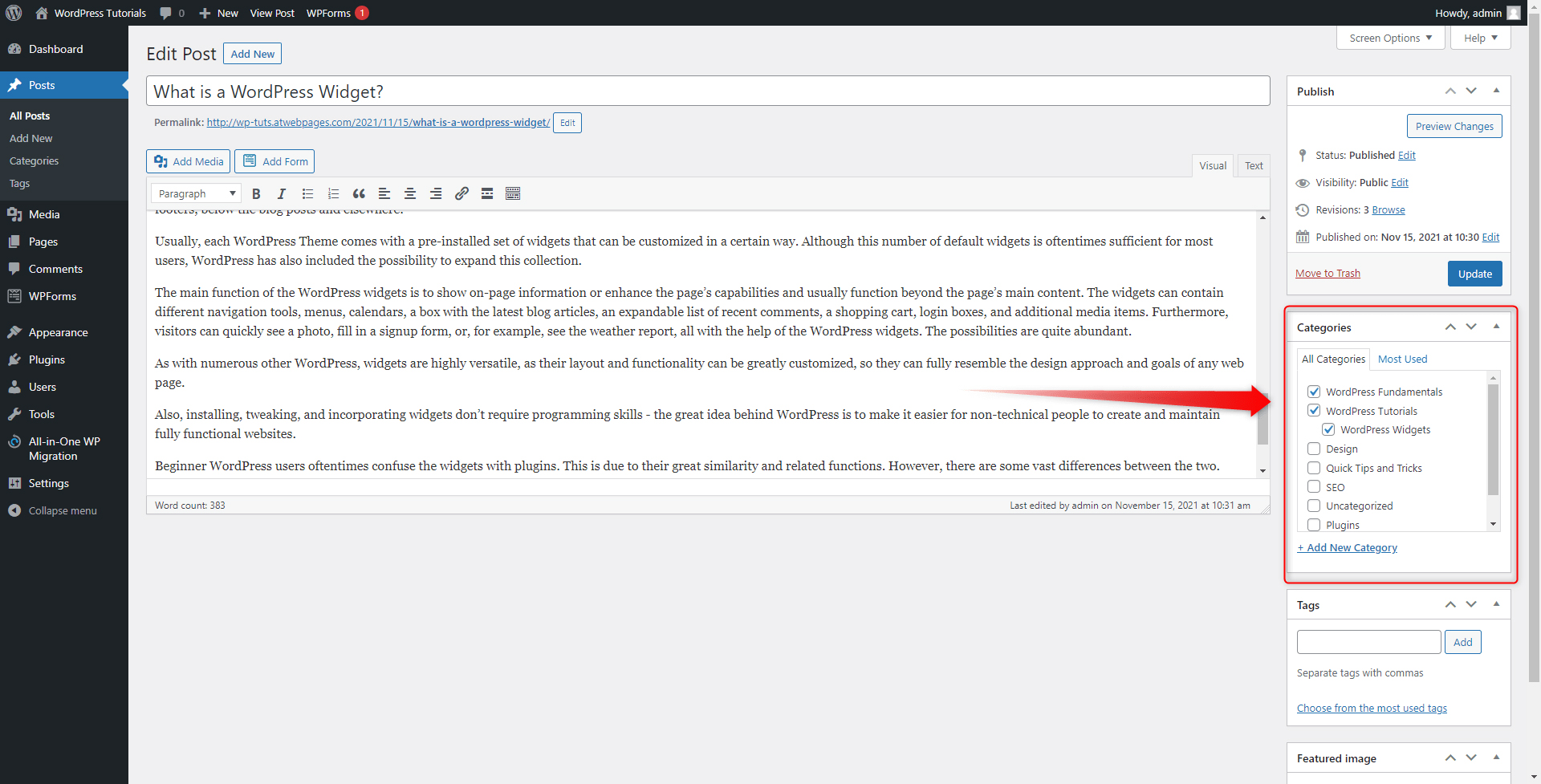The width and height of the screenshot is (1541, 784).
Task: Check the Plugins category checkbox
Action: click(1314, 525)
